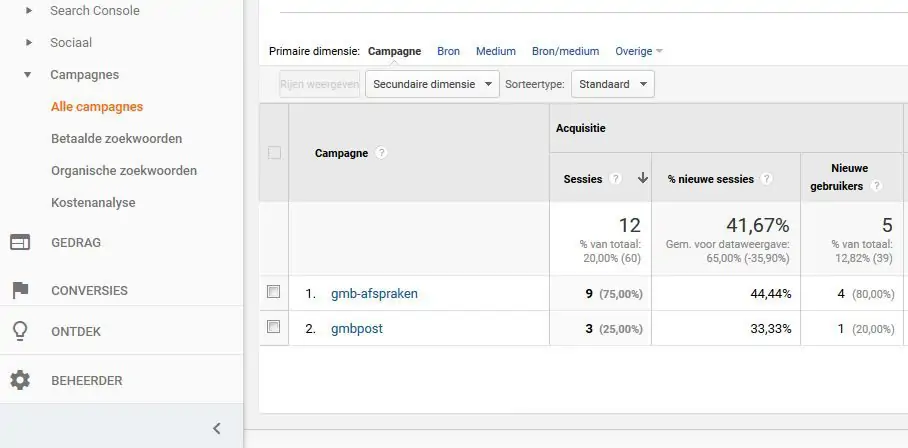Open the Gedrag section icon
The height and width of the screenshot is (448, 908).
click(x=20, y=242)
